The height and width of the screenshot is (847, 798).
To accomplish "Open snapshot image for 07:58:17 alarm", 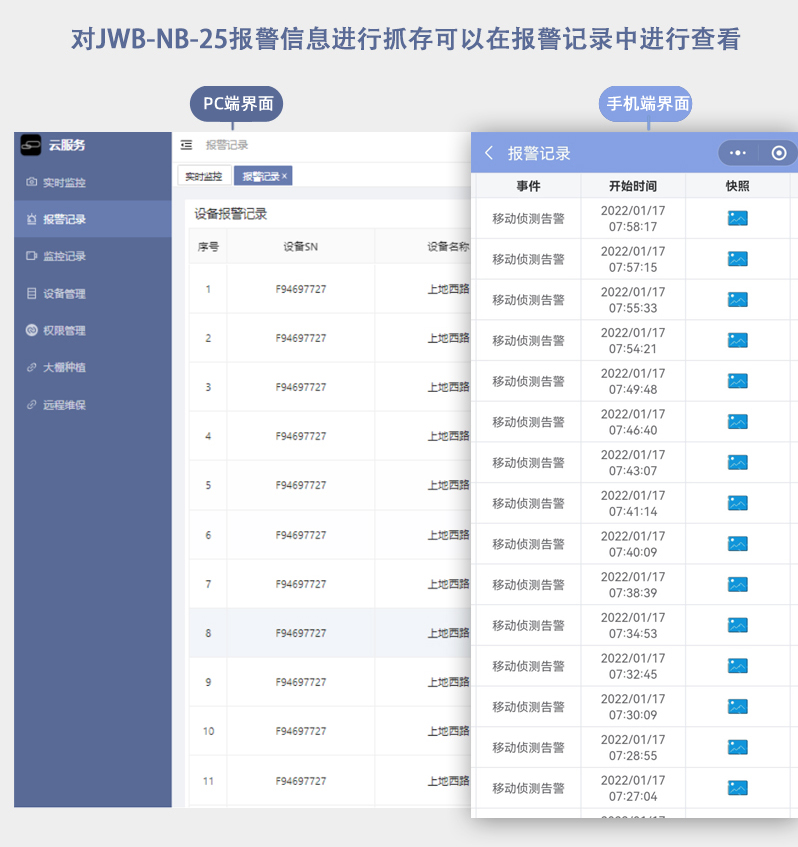I will 737,218.
